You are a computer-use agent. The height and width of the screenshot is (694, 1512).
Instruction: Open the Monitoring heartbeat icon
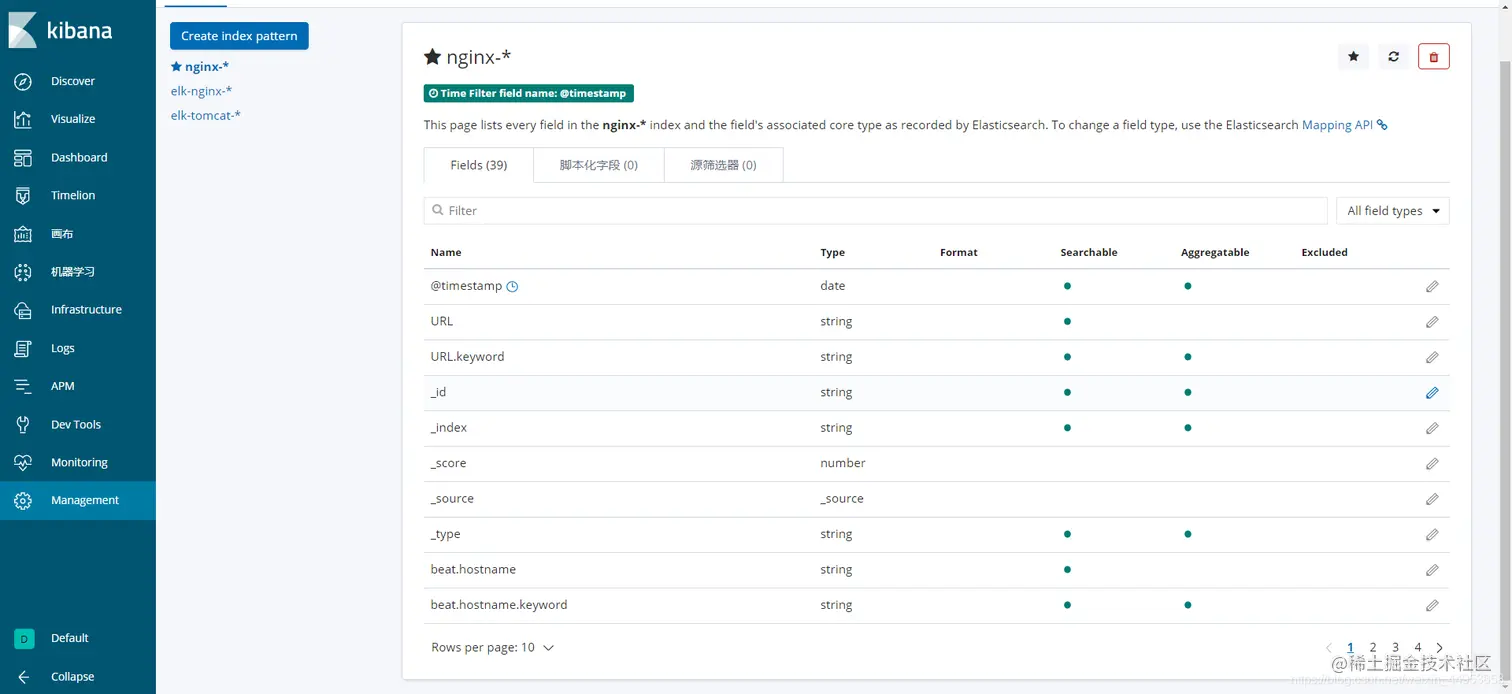point(23,463)
